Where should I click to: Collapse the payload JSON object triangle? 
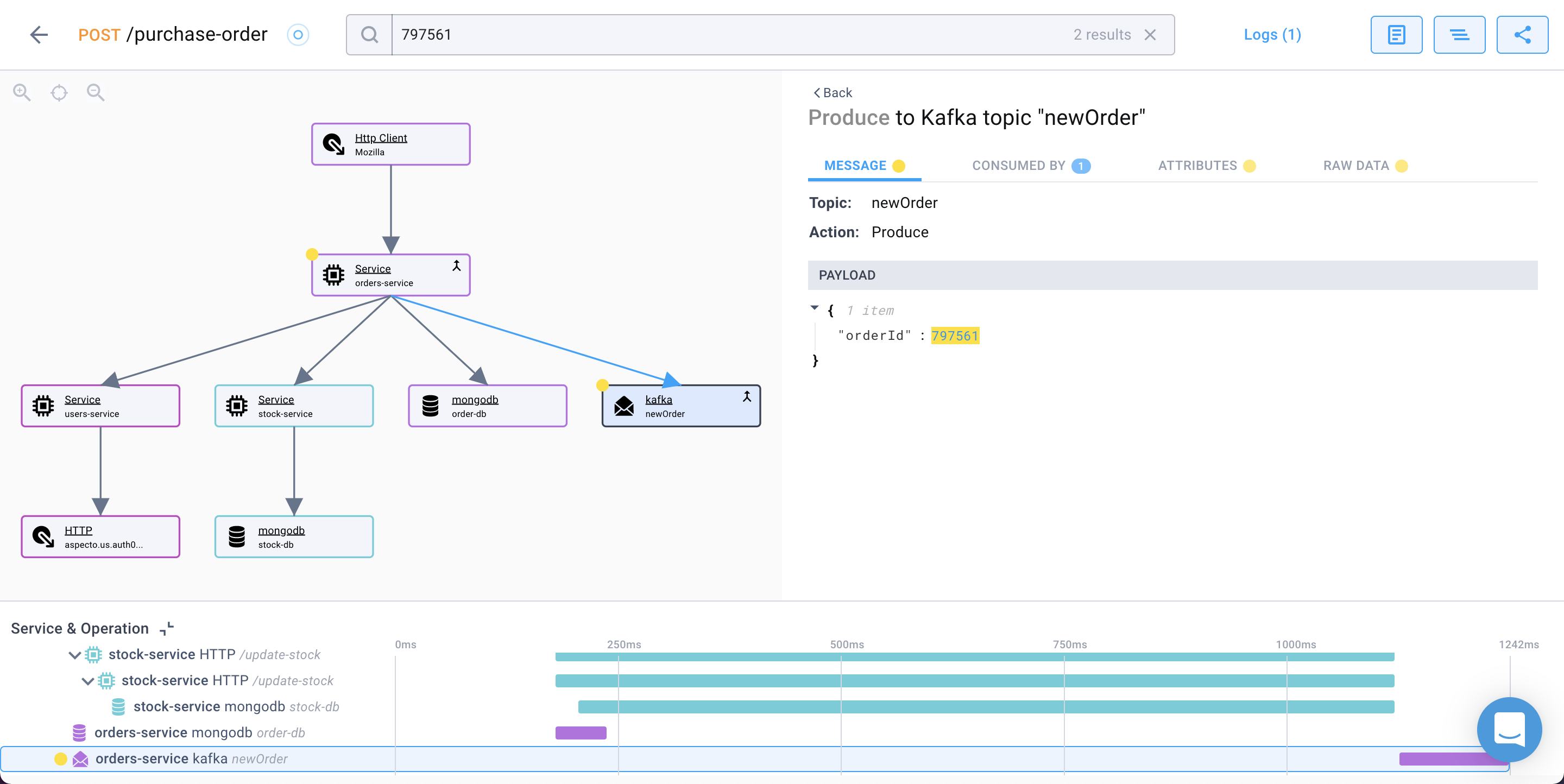(814, 308)
